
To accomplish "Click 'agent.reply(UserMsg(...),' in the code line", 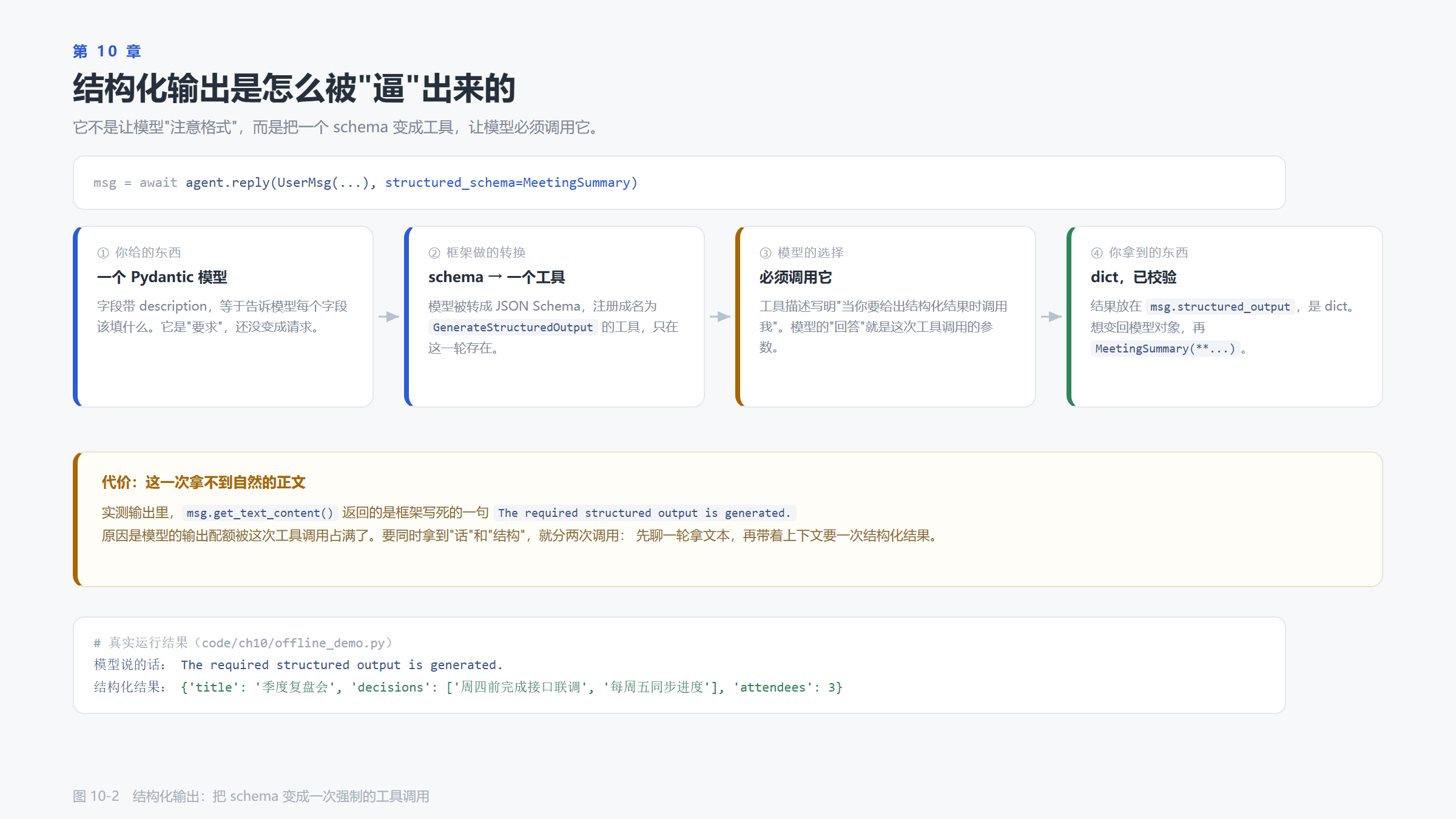I will click(281, 183).
